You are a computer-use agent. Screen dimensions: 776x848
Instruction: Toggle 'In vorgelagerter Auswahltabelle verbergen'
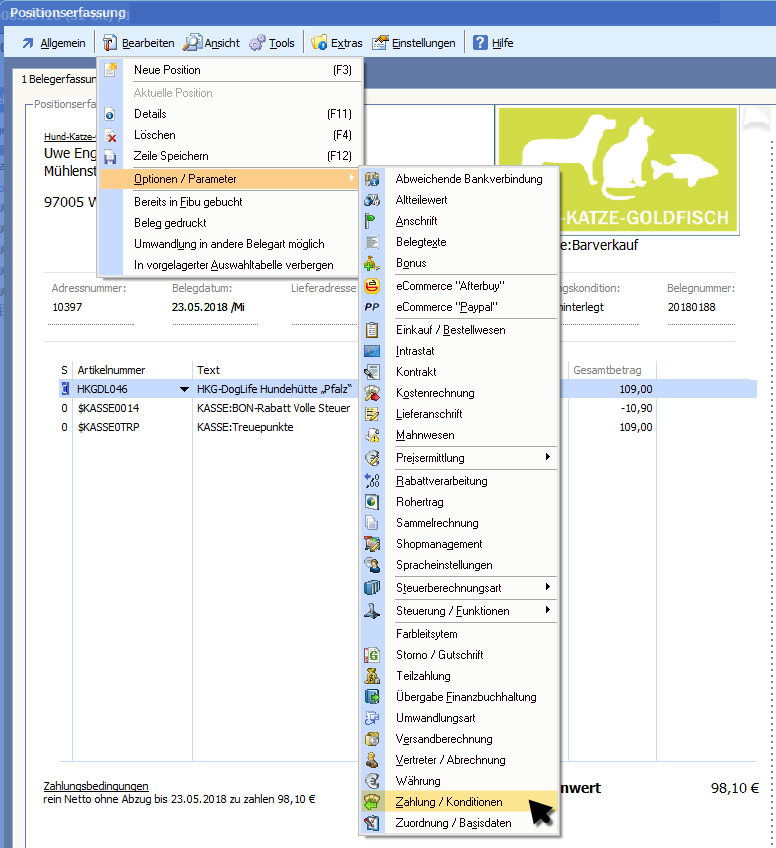tap(233, 265)
